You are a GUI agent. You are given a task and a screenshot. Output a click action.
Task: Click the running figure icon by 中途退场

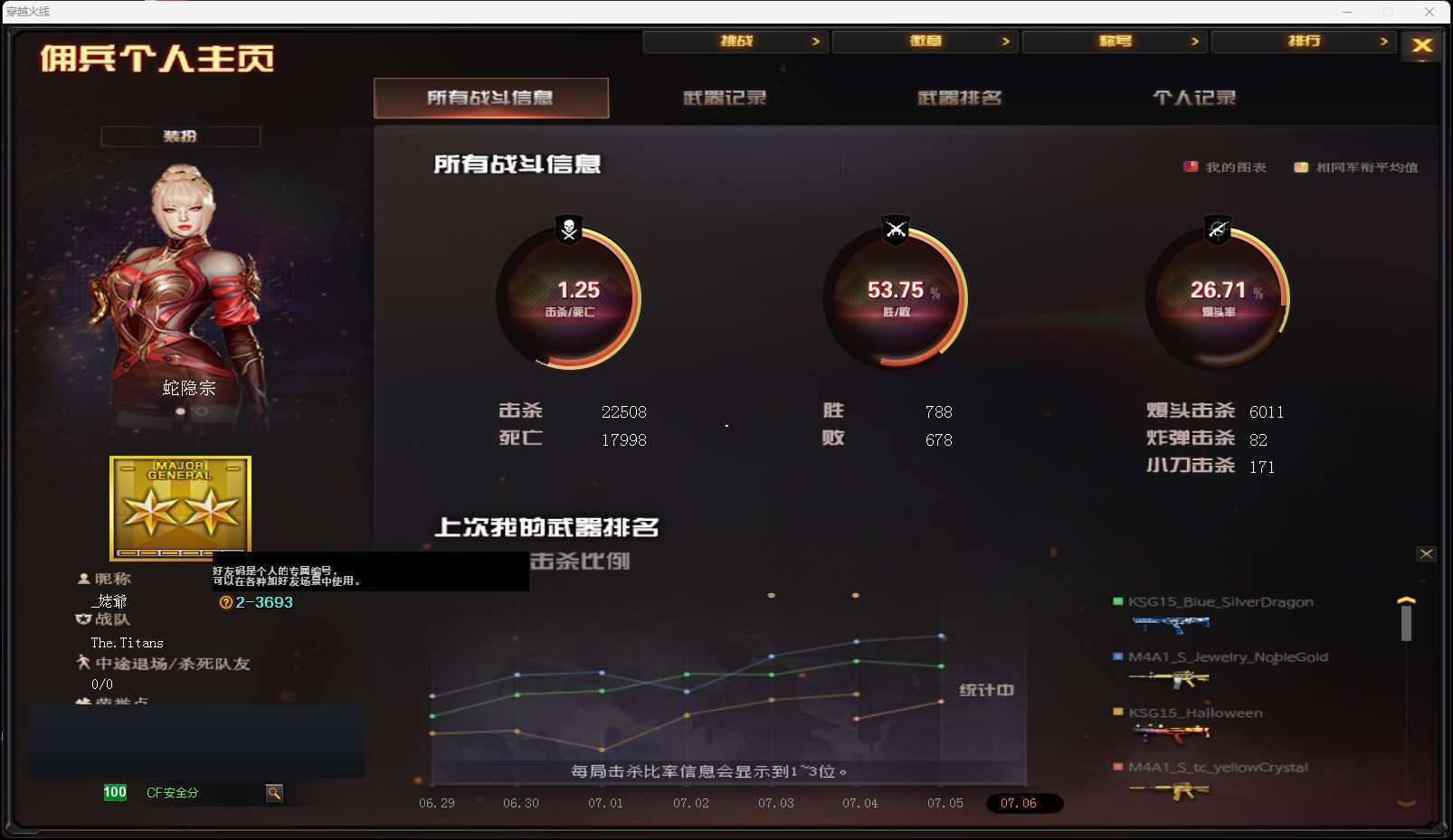tap(83, 663)
